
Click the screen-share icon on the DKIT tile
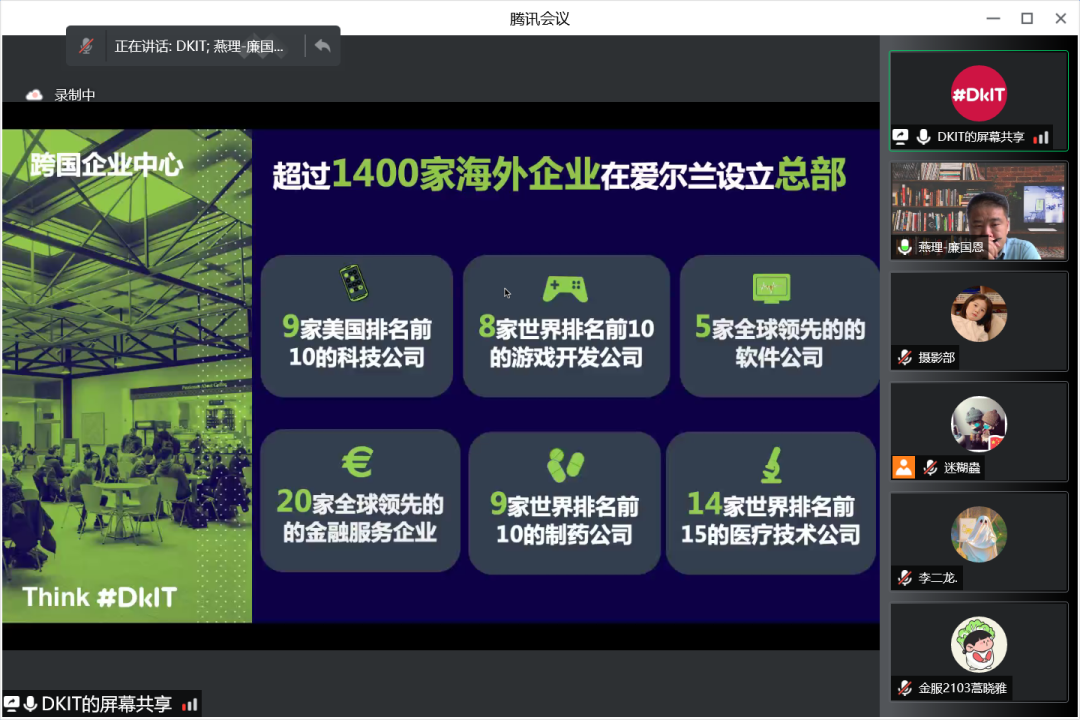tap(900, 137)
